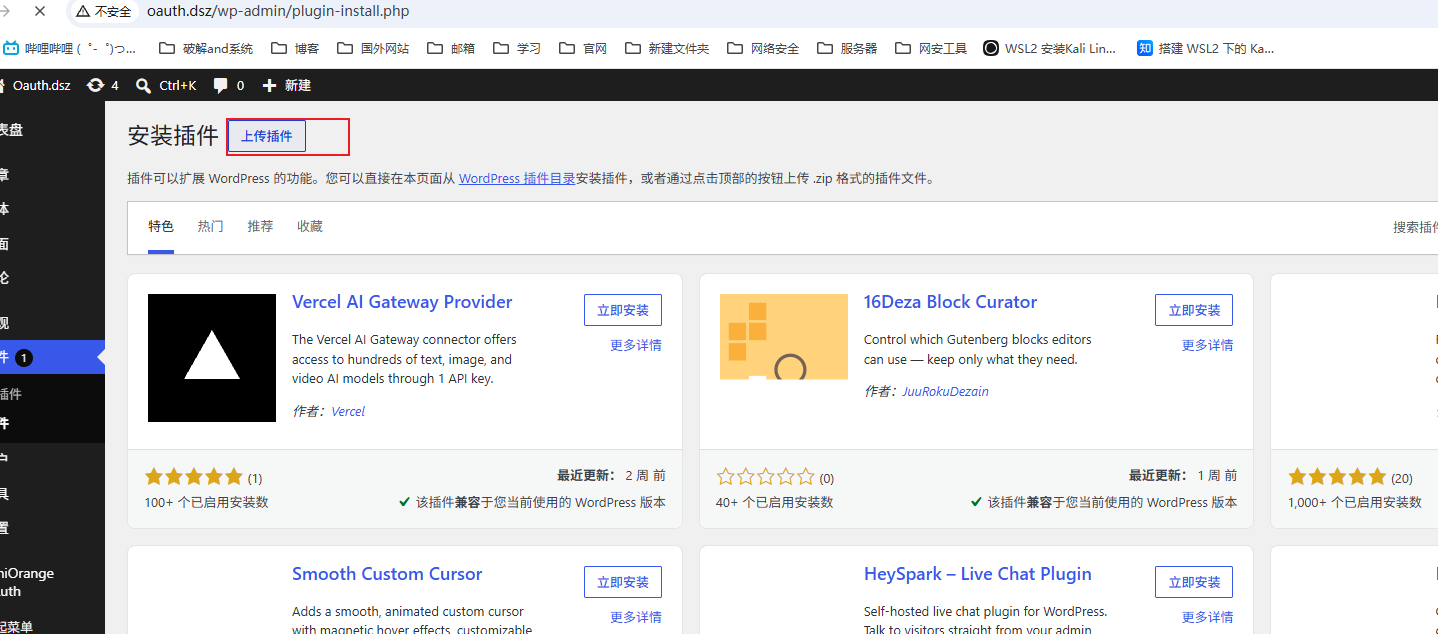Viewport: 1438px width, 634px height.
Task: Switch to the 推荐 tab
Action: (260, 227)
